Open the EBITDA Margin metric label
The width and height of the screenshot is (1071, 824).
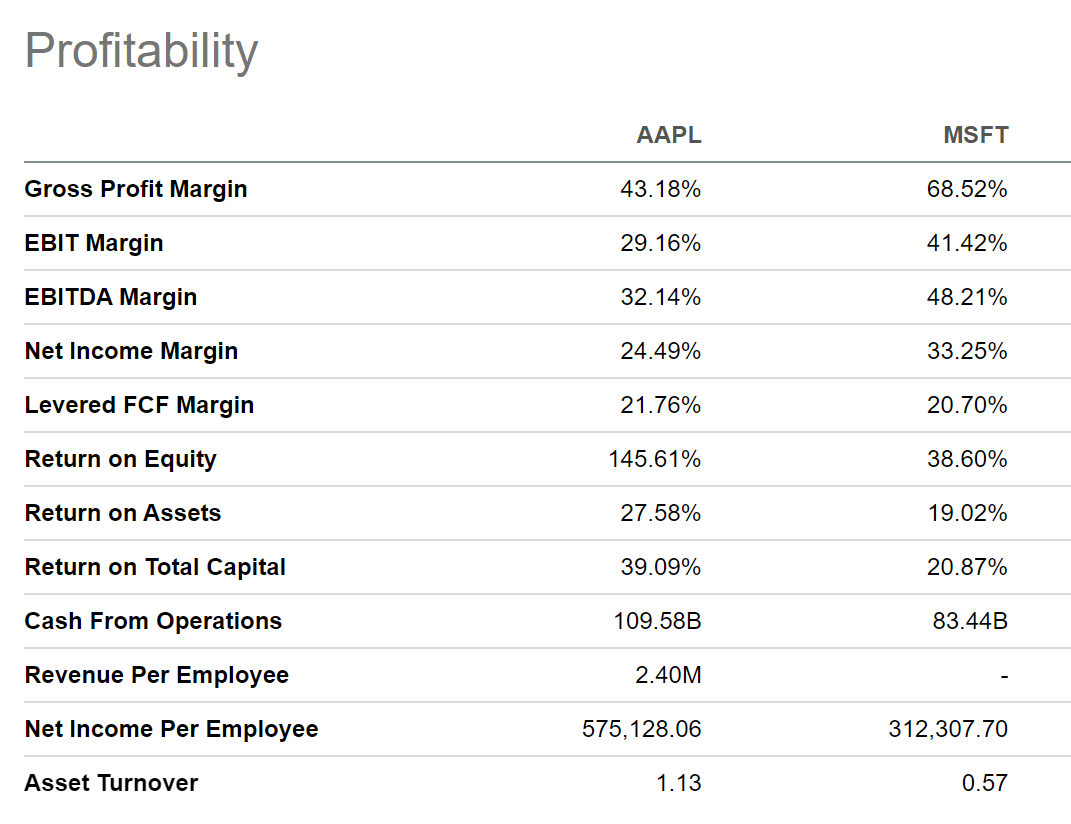click(x=111, y=297)
